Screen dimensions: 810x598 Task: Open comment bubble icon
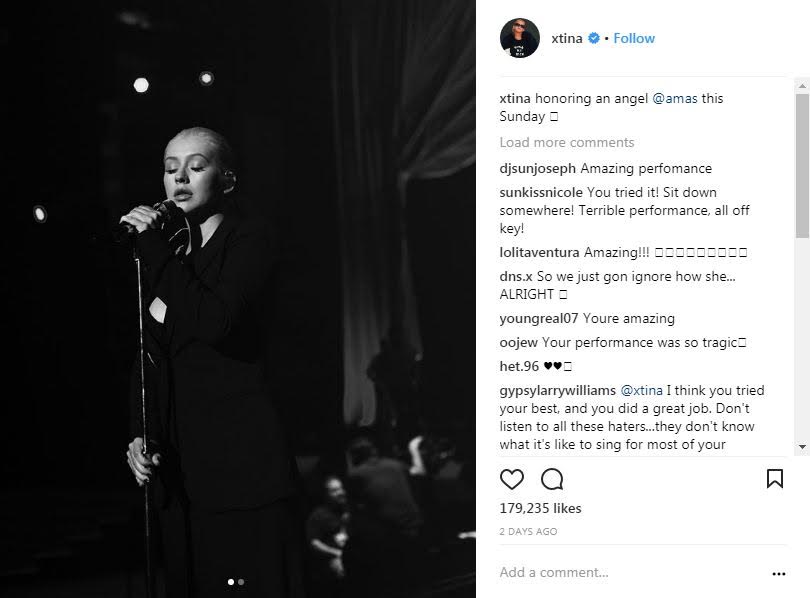[552, 479]
